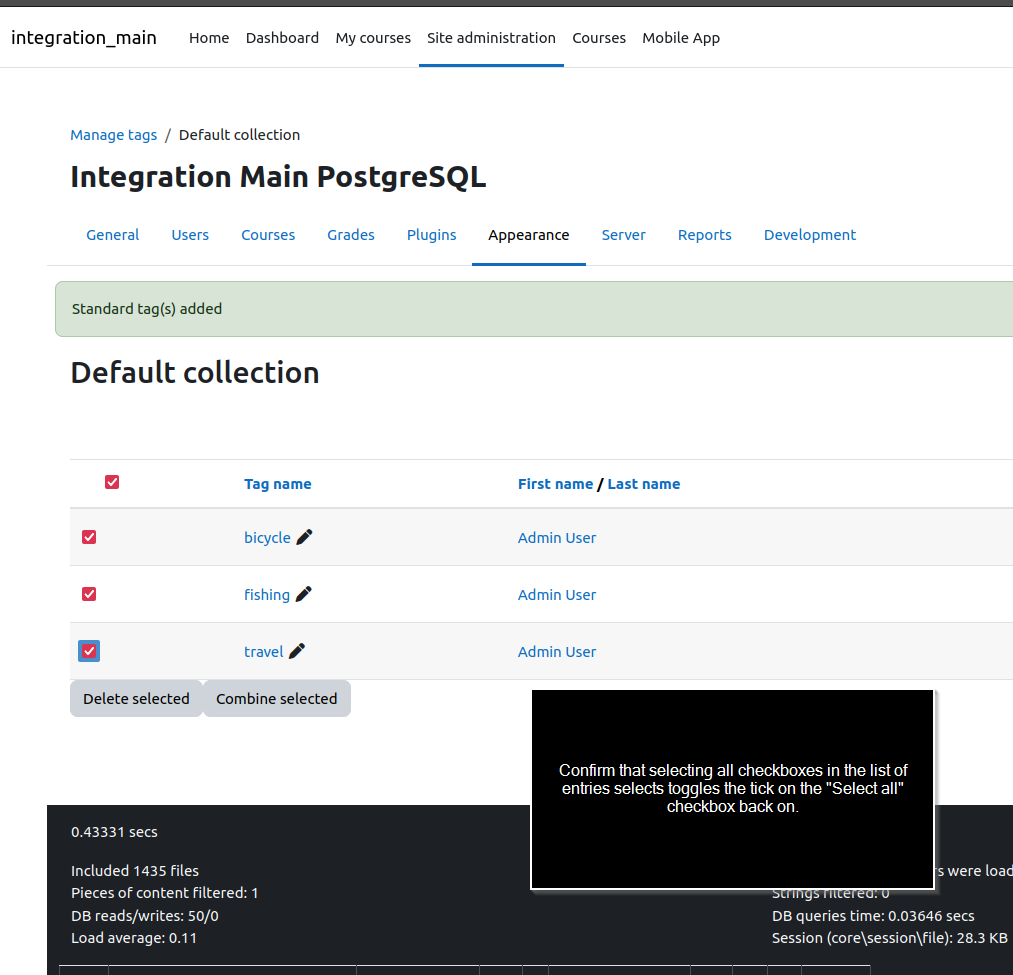
Task: Click the Combine selected button
Action: (x=277, y=698)
